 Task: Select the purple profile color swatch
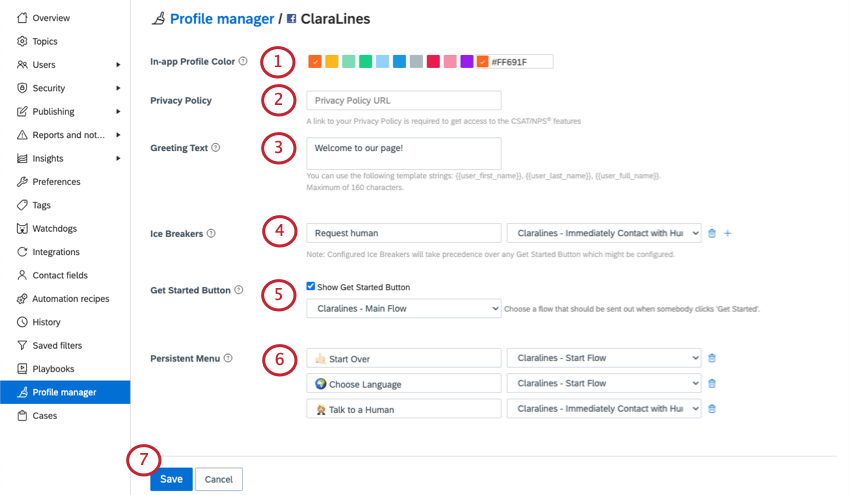(x=467, y=62)
